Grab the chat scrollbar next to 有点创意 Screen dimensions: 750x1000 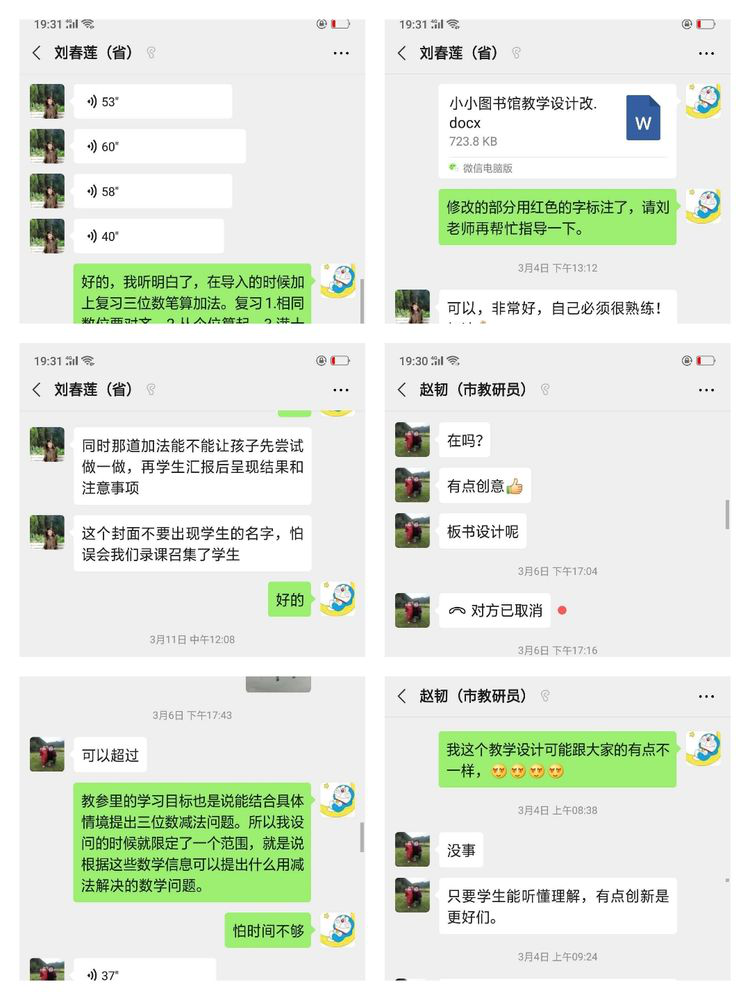727,515
